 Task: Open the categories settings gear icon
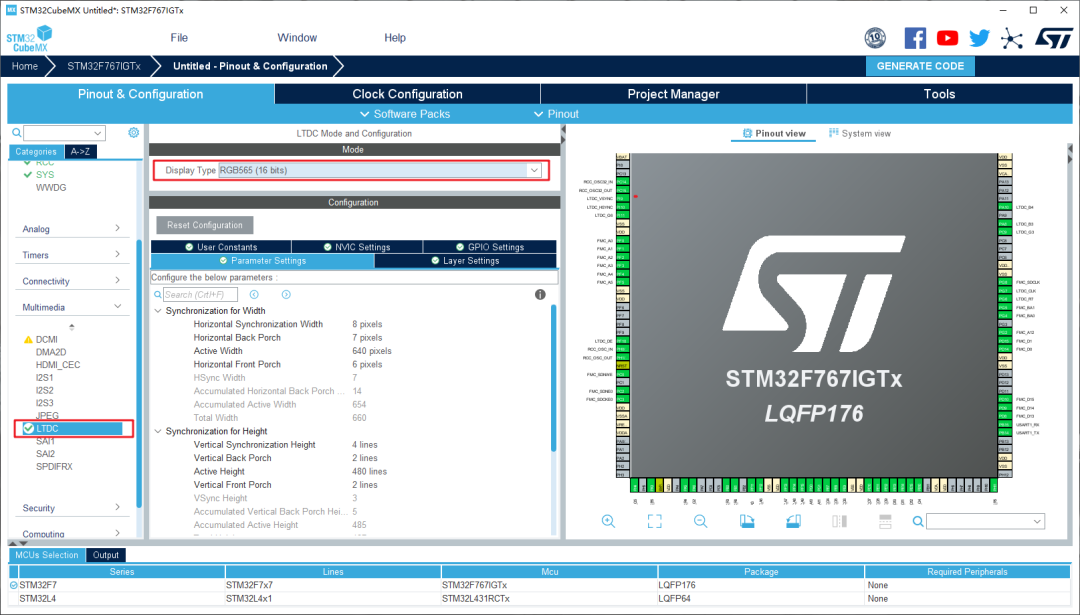(x=134, y=132)
